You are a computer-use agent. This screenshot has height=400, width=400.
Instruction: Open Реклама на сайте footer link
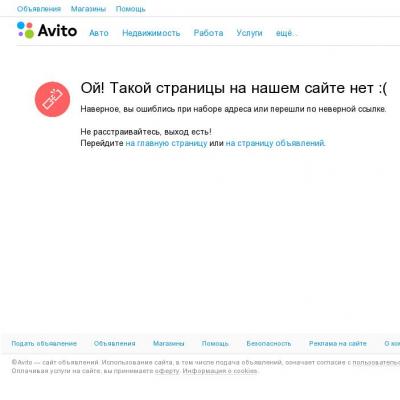tap(338, 343)
